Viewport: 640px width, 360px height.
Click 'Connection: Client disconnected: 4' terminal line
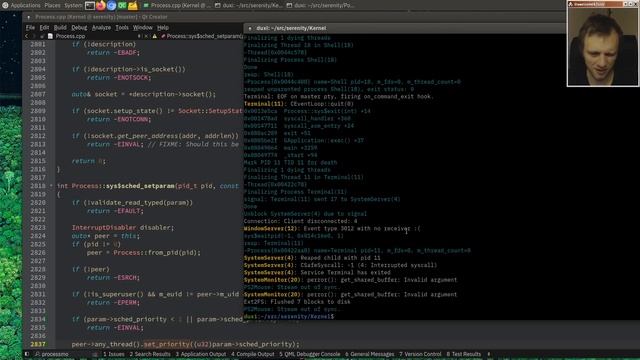[x=300, y=221]
